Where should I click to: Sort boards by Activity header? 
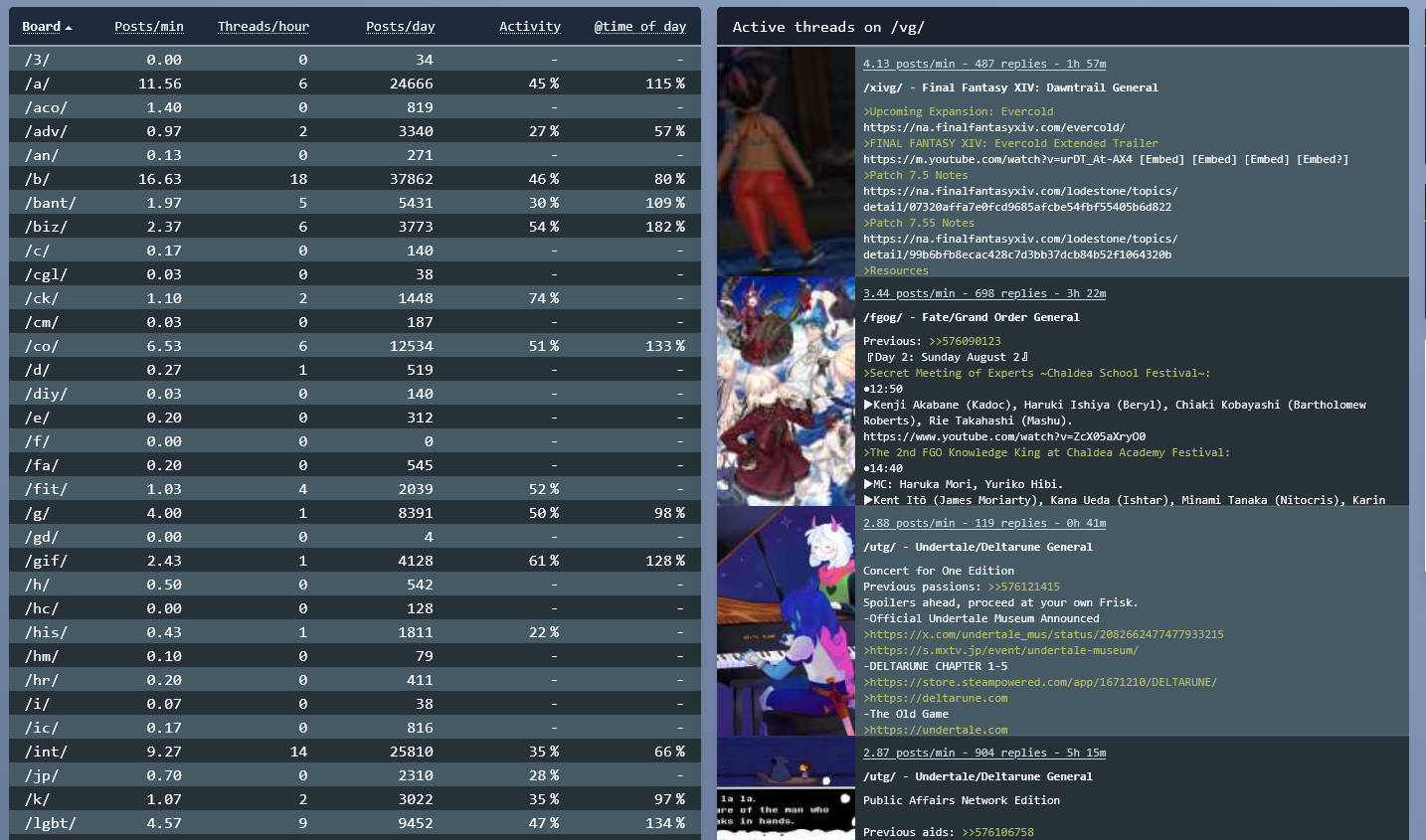tap(530, 27)
